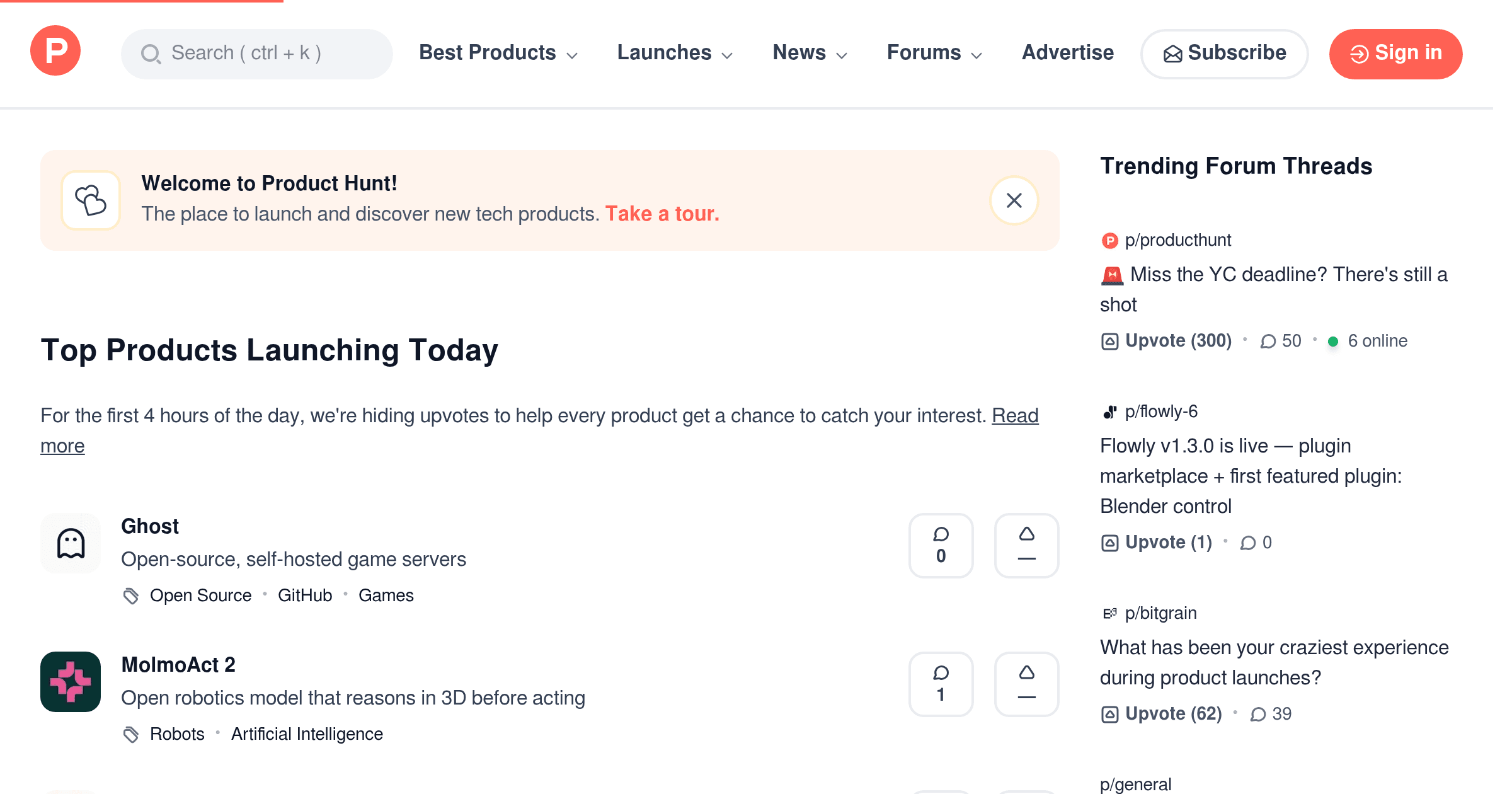Viewport: 1512px width, 794px height.
Task: Open the 0 comments on Flowly thread
Action: click(1256, 543)
